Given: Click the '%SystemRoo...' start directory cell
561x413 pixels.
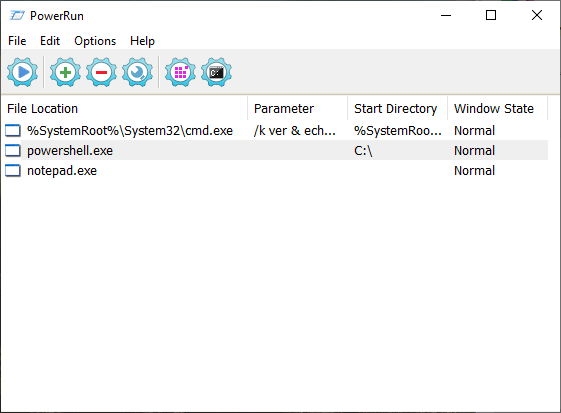Looking at the screenshot, I should pyautogui.click(x=398, y=131).
